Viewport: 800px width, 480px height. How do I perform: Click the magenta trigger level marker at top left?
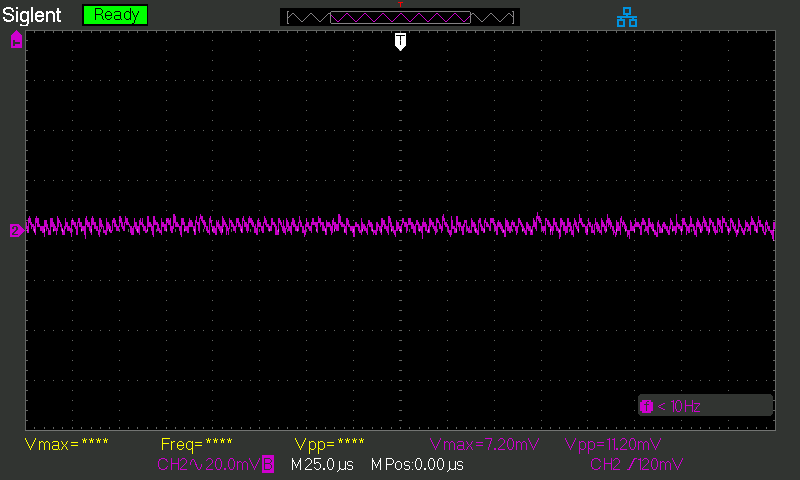[16, 40]
